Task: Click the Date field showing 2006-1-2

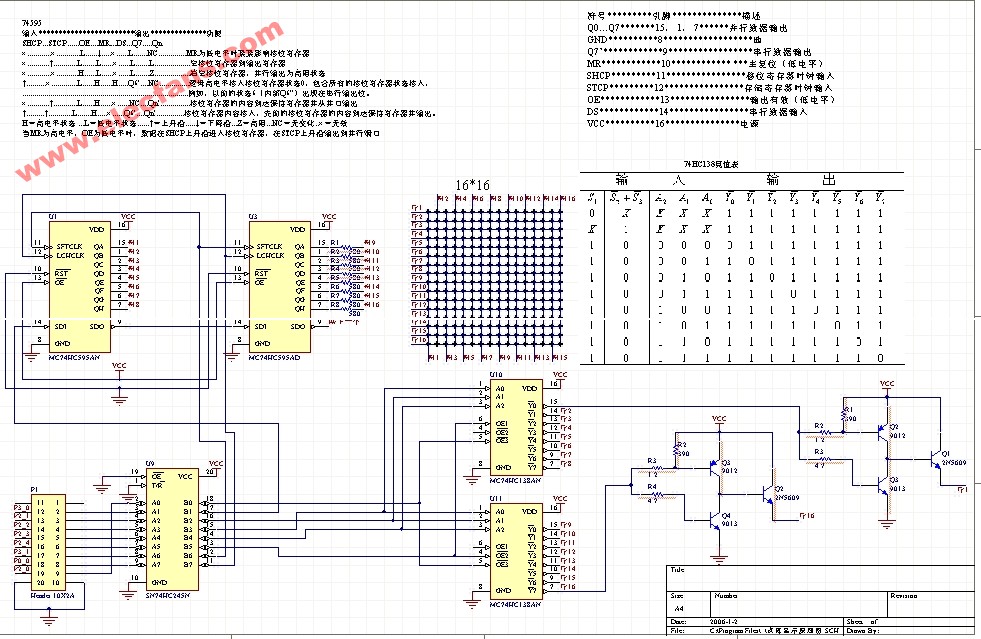Action: pos(730,620)
